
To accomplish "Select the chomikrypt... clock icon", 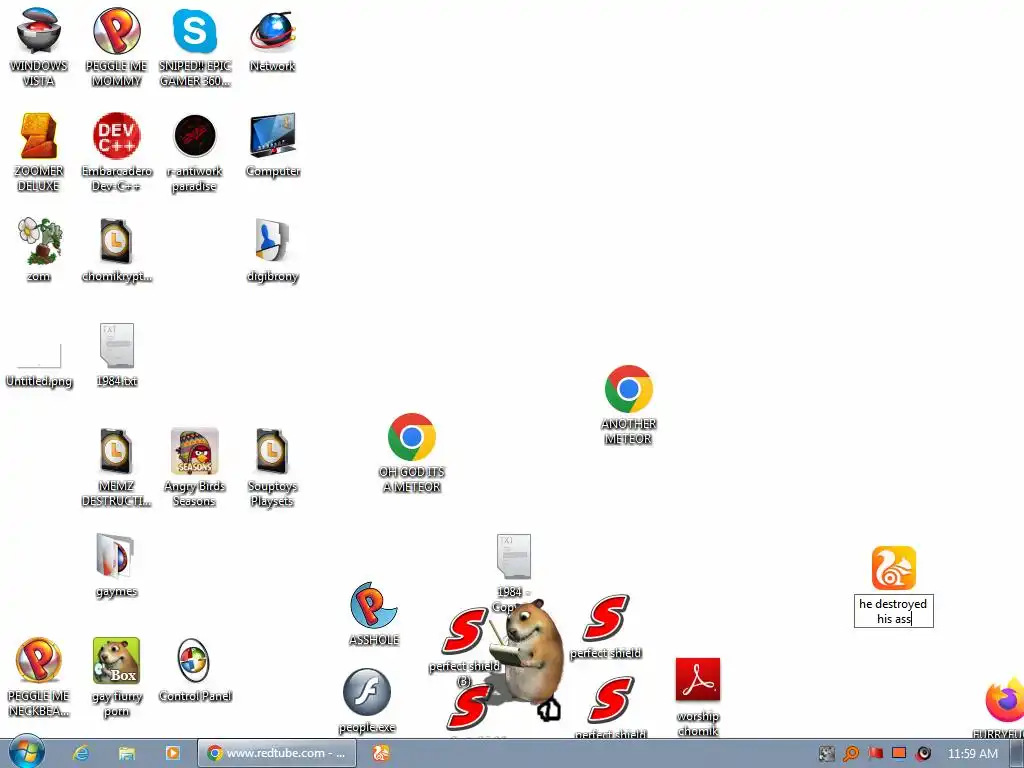I will (x=116, y=240).
